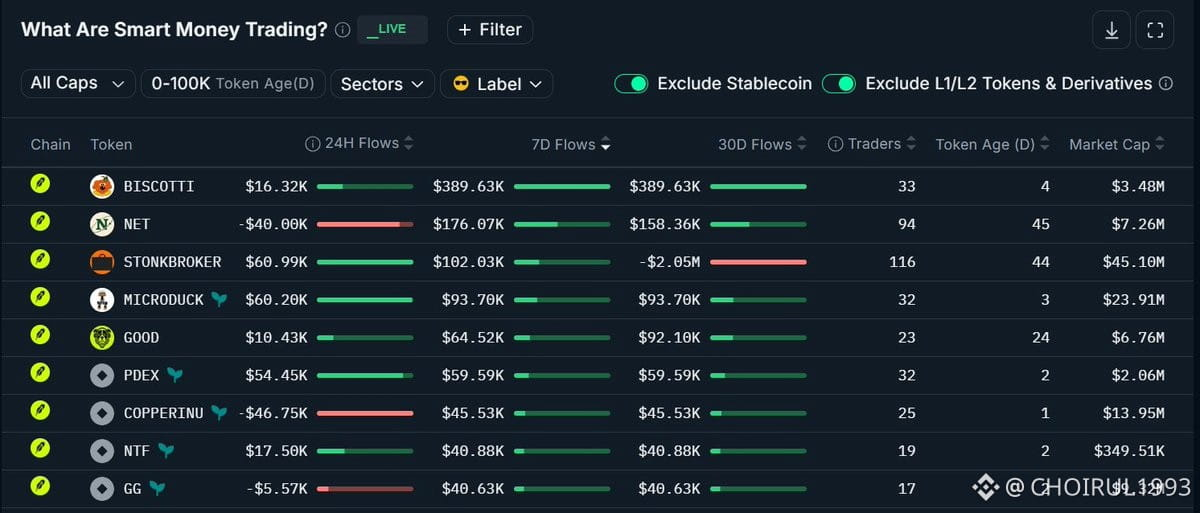Viewport: 1200px width, 513px height.
Task: Click the MICRODUCK token icon
Action: [102, 299]
